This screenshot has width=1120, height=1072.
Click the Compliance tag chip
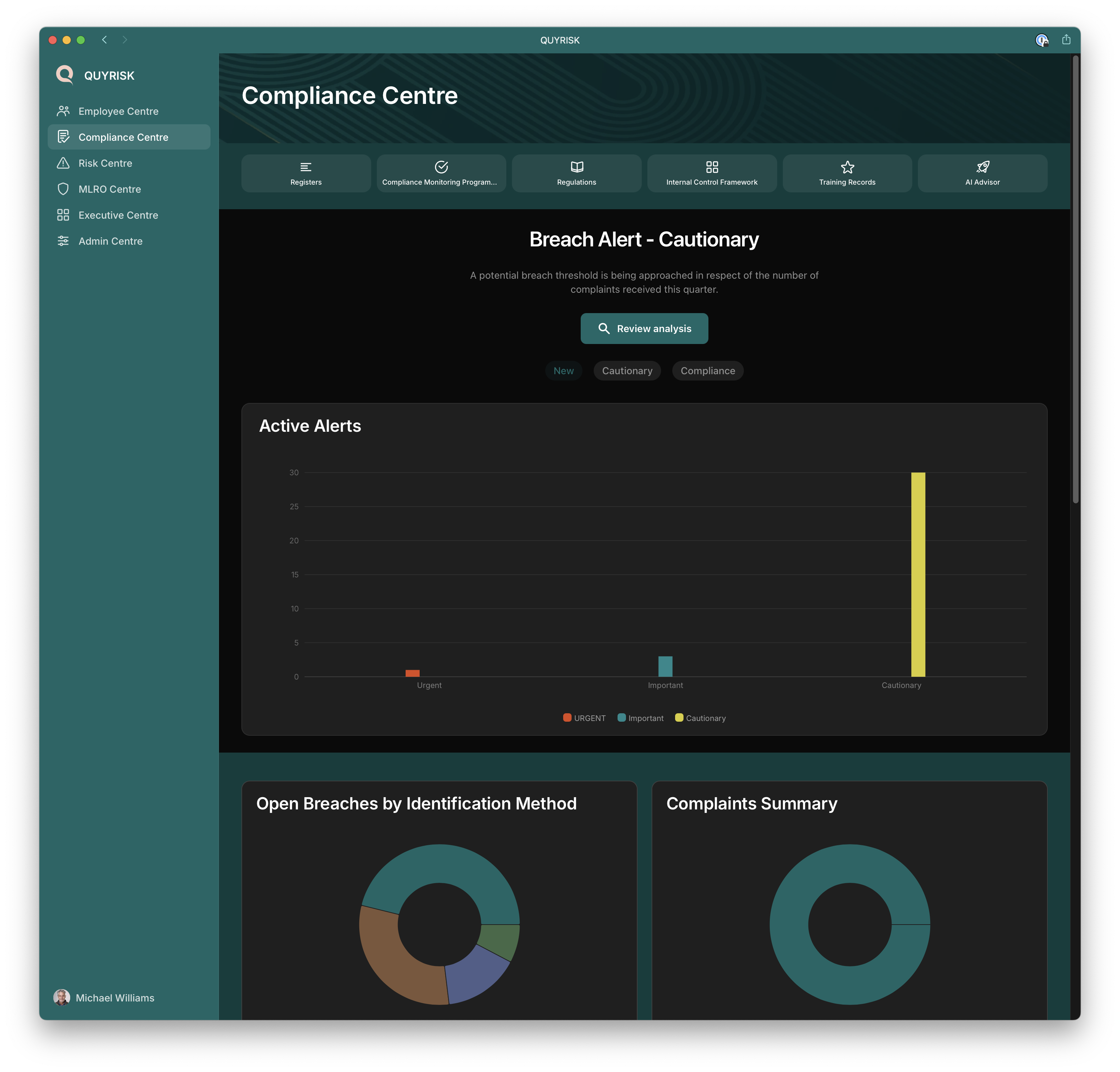708,370
